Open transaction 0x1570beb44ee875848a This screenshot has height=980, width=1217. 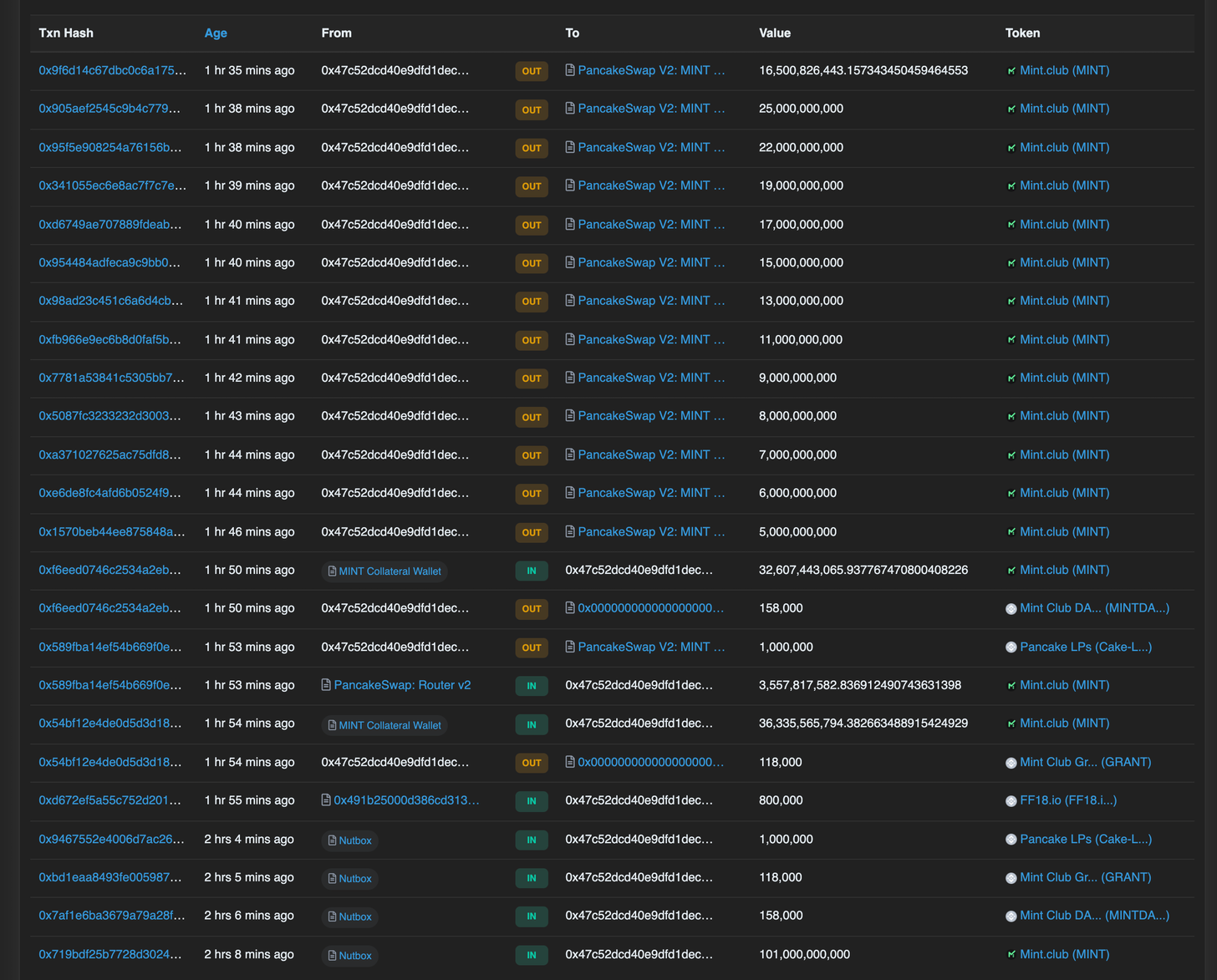112,531
